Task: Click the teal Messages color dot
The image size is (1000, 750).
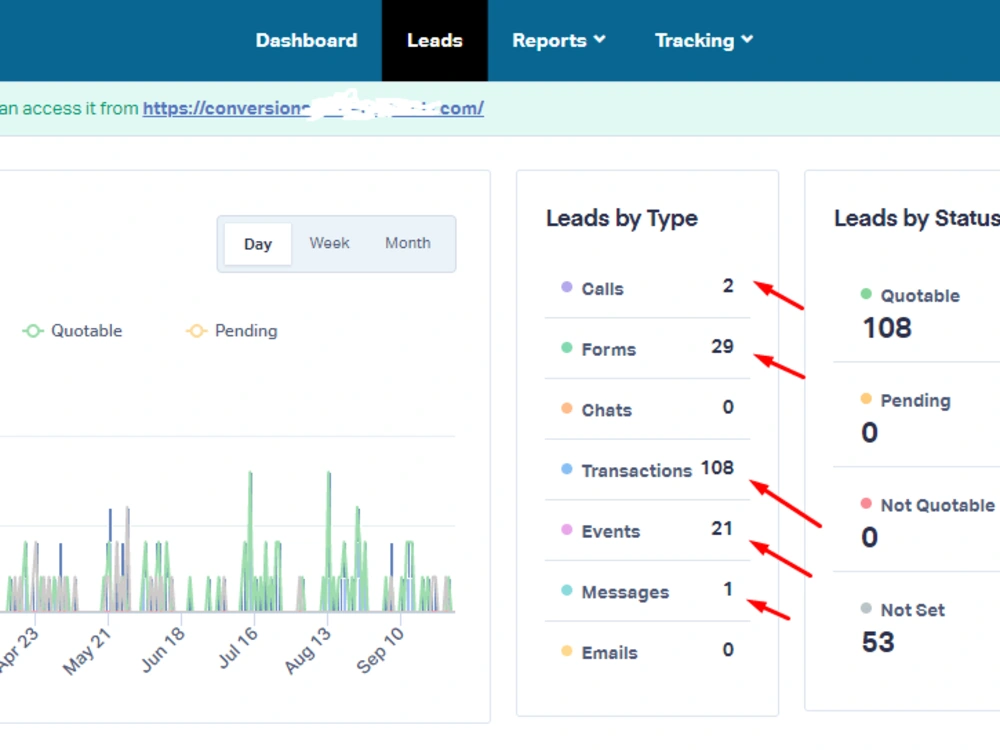Action: pyautogui.click(x=566, y=590)
